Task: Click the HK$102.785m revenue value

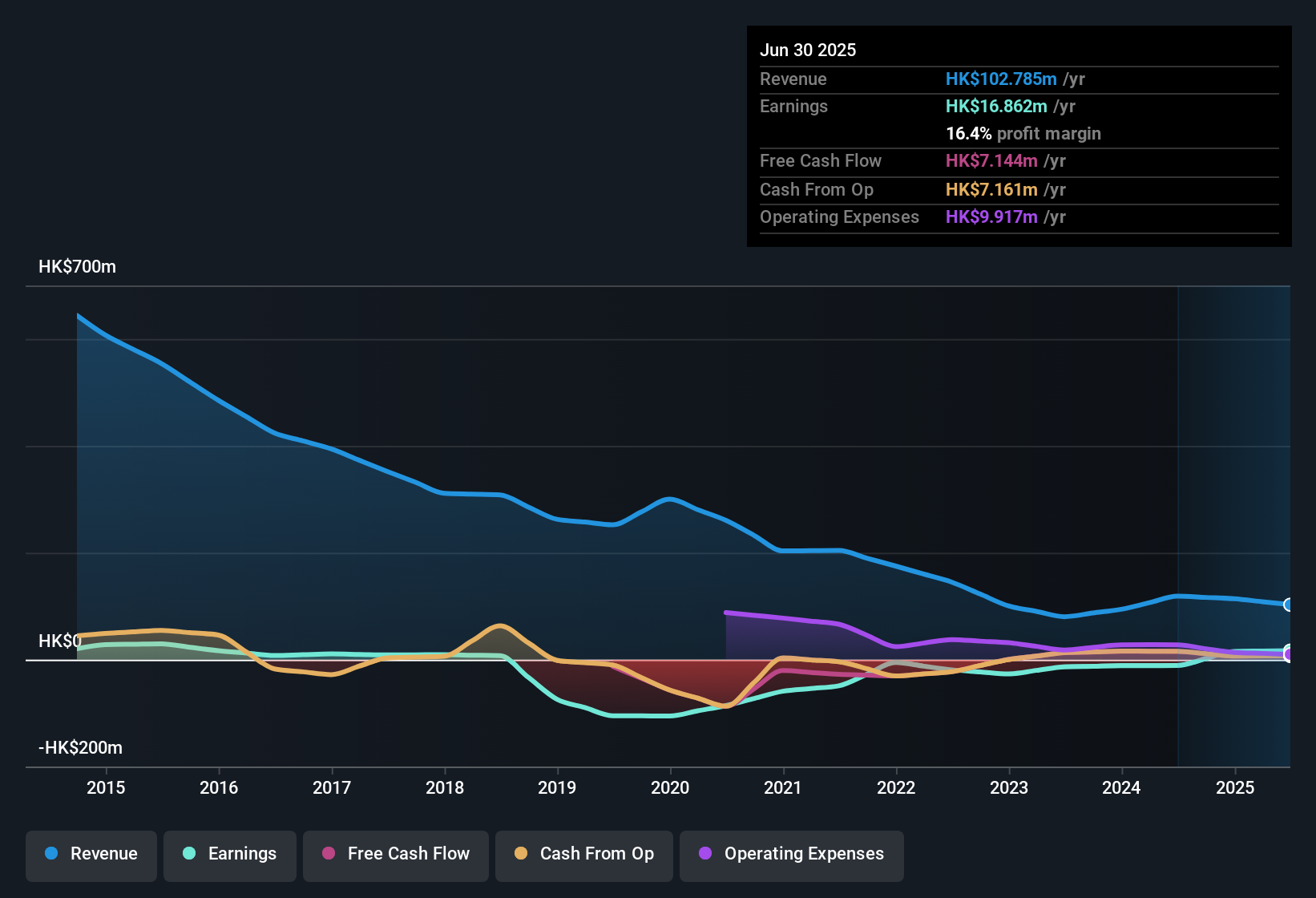Action: [1000, 79]
